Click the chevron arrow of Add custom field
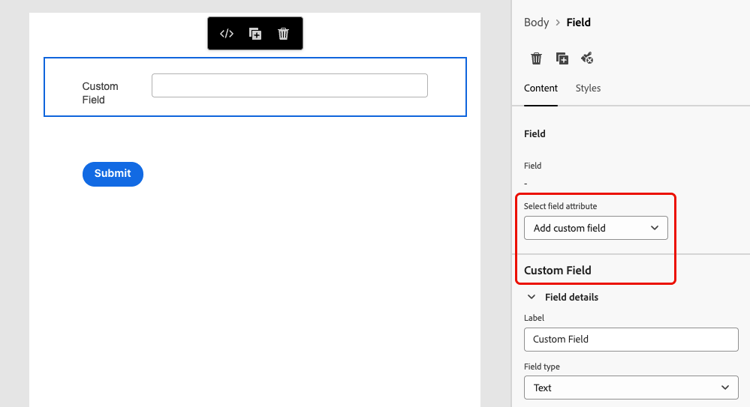Screen dimensions: 750x407 tap(655, 228)
